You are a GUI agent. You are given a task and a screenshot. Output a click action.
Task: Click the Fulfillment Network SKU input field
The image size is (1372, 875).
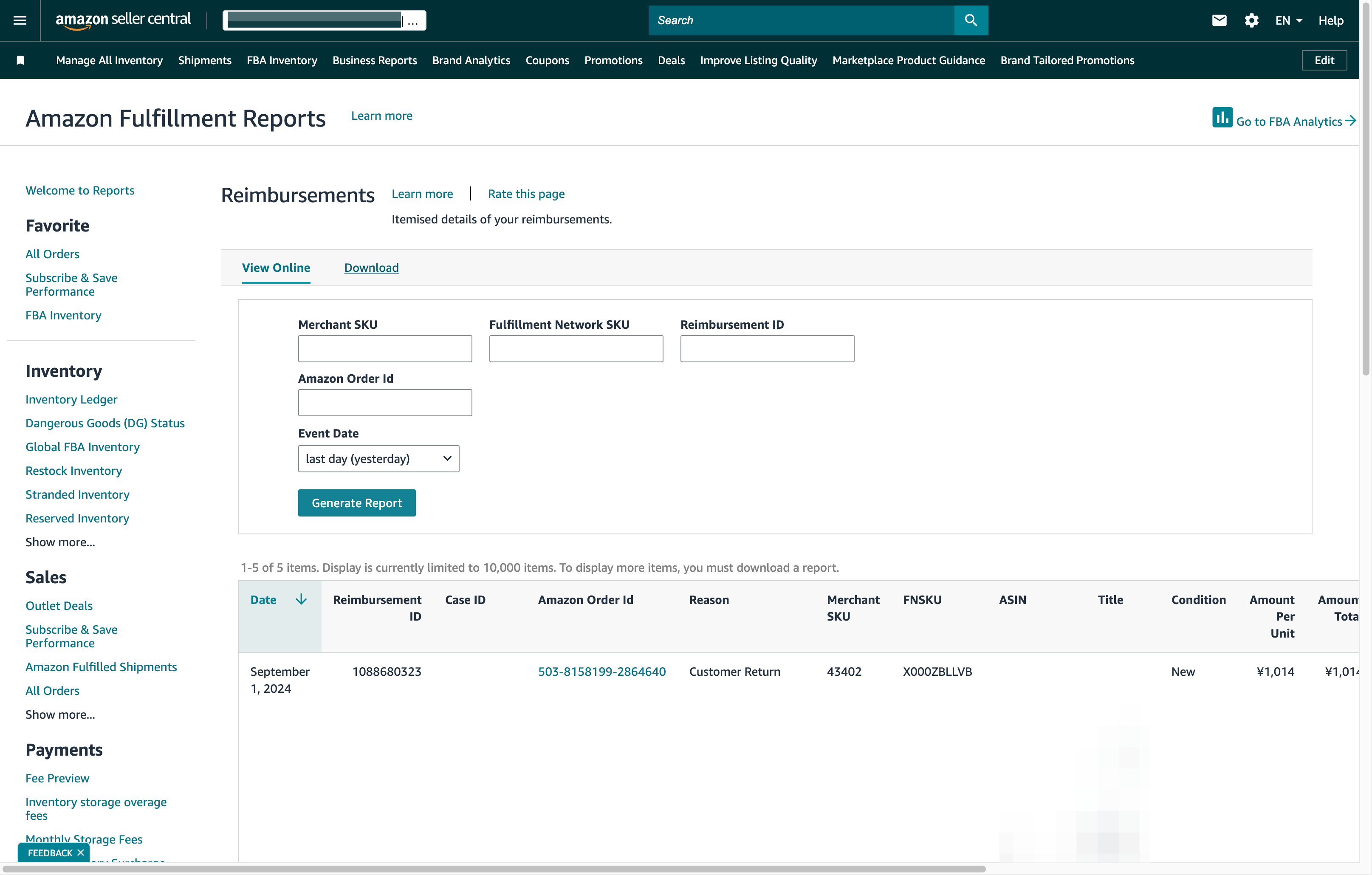coord(576,349)
